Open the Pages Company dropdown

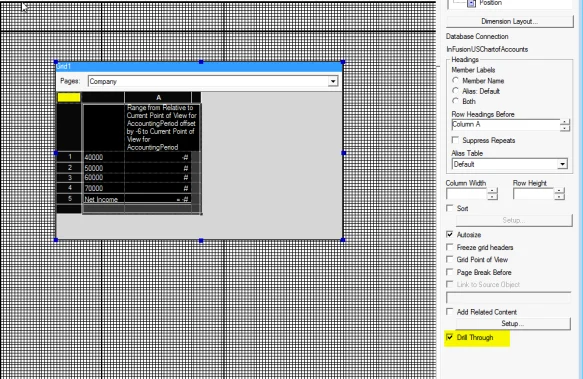(333, 81)
